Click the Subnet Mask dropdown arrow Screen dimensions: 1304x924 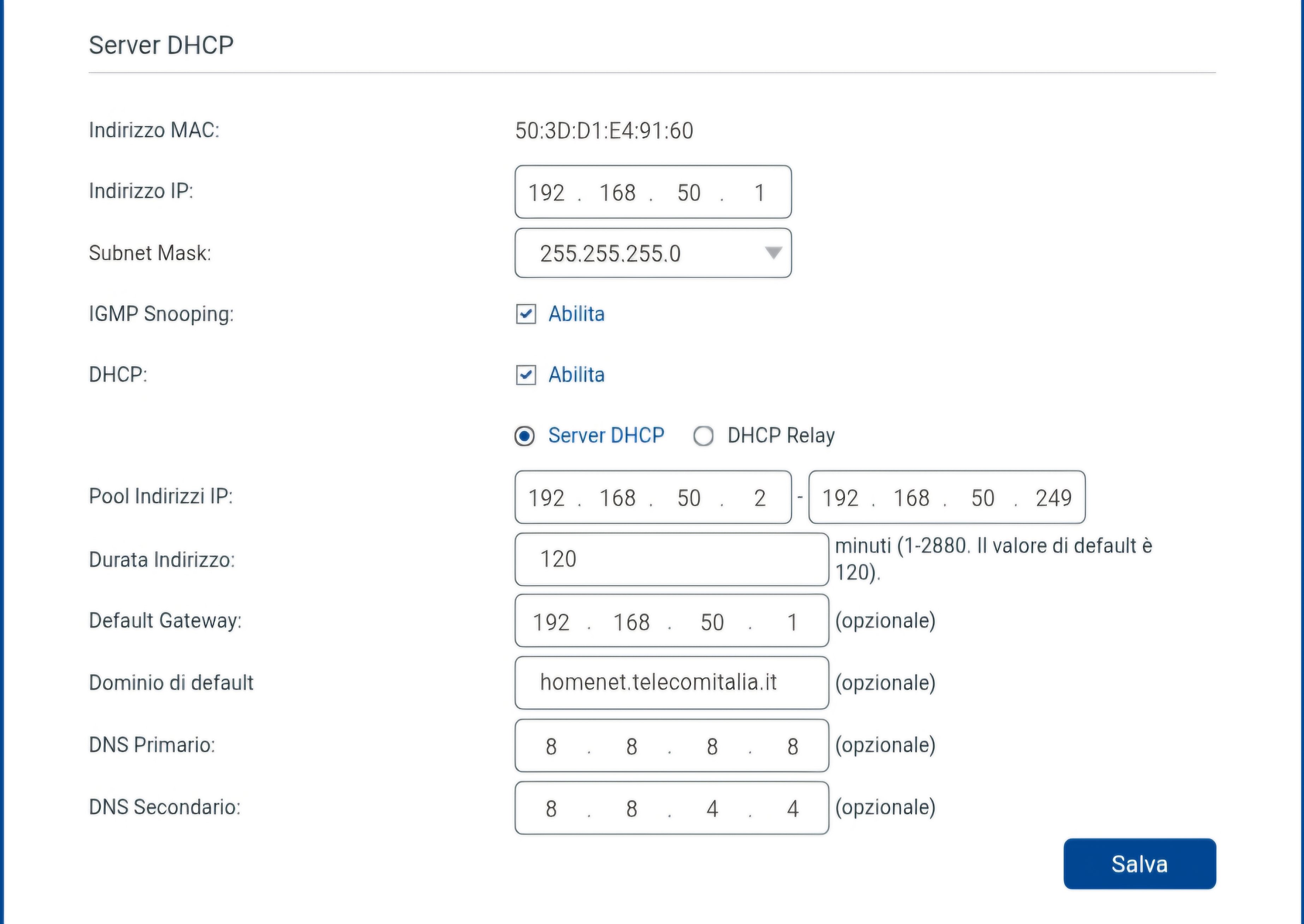(x=773, y=253)
